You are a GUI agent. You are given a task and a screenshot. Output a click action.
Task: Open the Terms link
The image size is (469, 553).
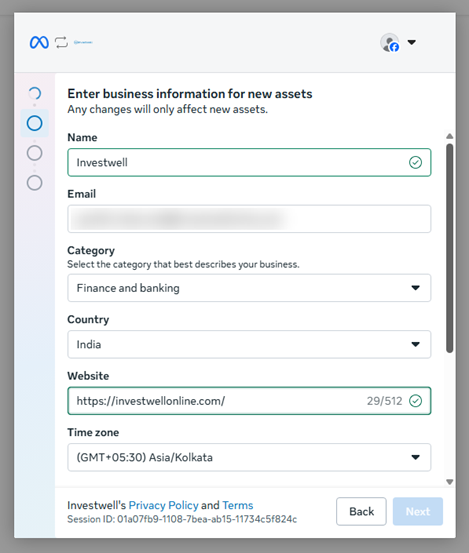pos(238,505)
